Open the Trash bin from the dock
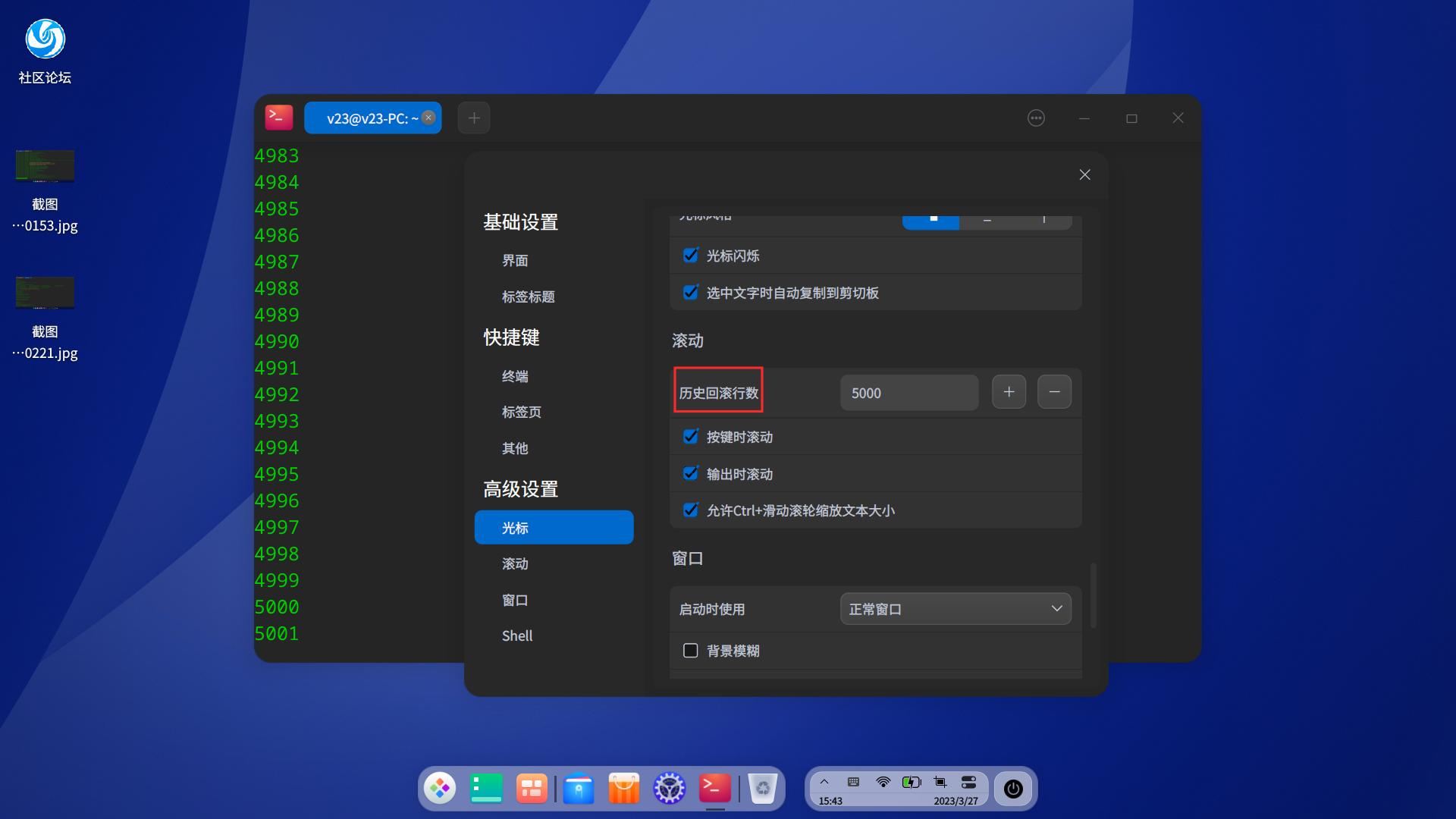 (763, 788)
